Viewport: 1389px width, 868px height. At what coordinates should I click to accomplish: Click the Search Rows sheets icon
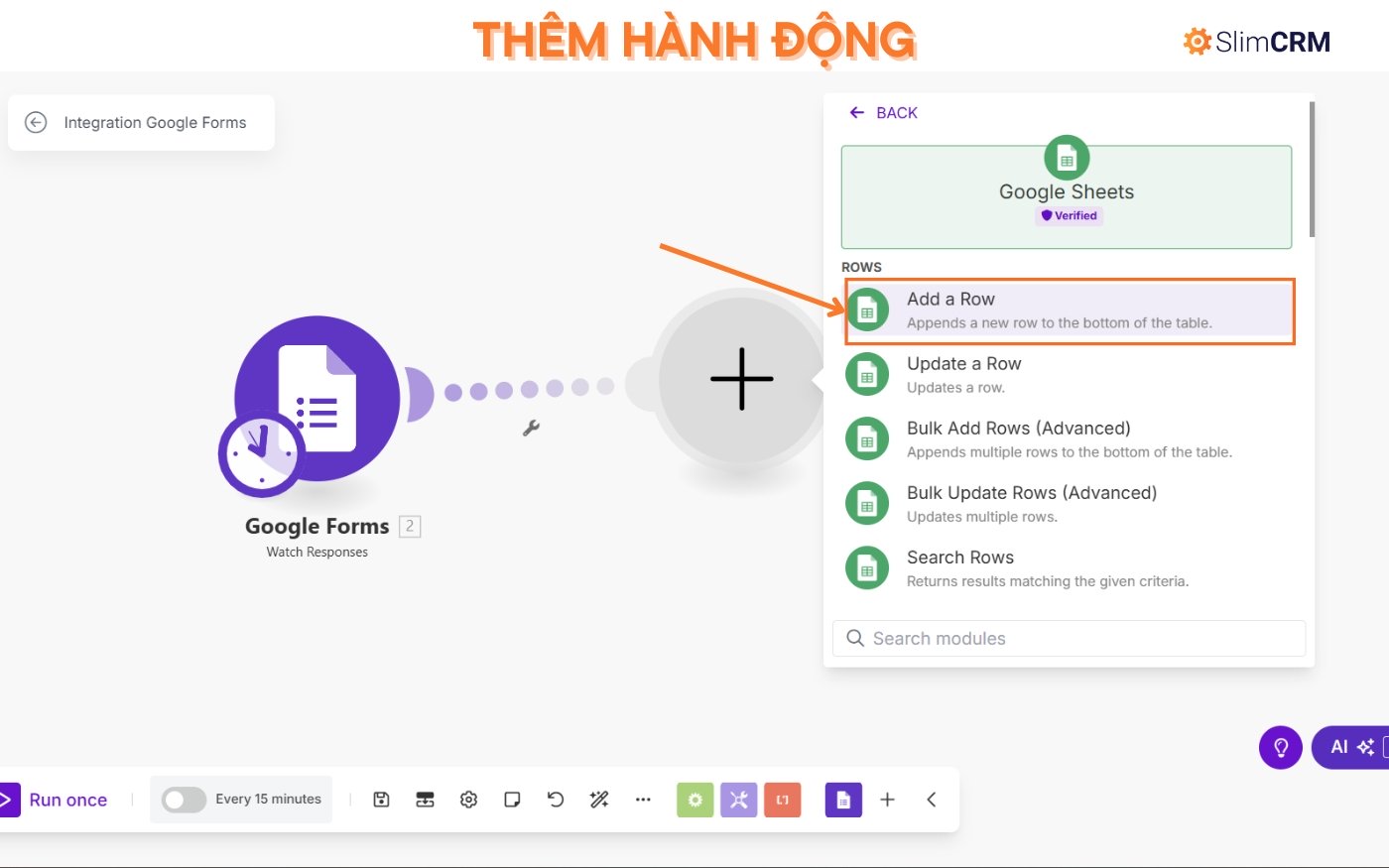point(867,568)
